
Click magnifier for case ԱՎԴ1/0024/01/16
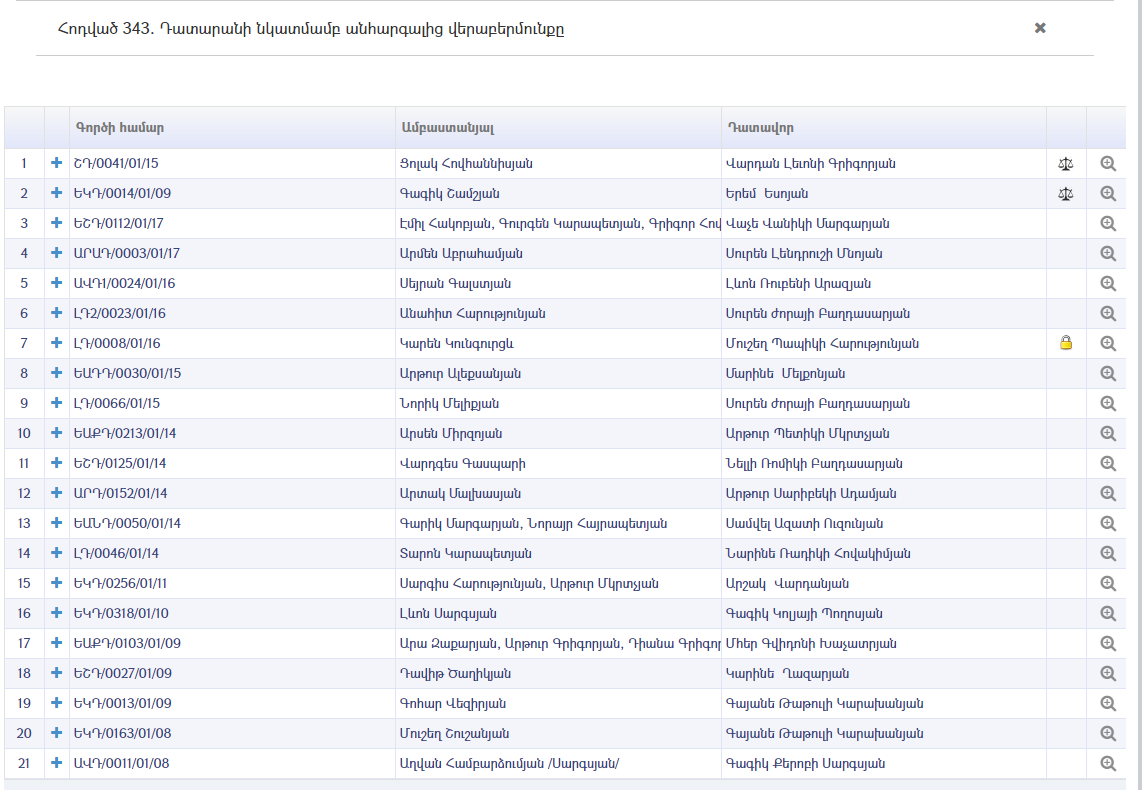[1108, 283]
